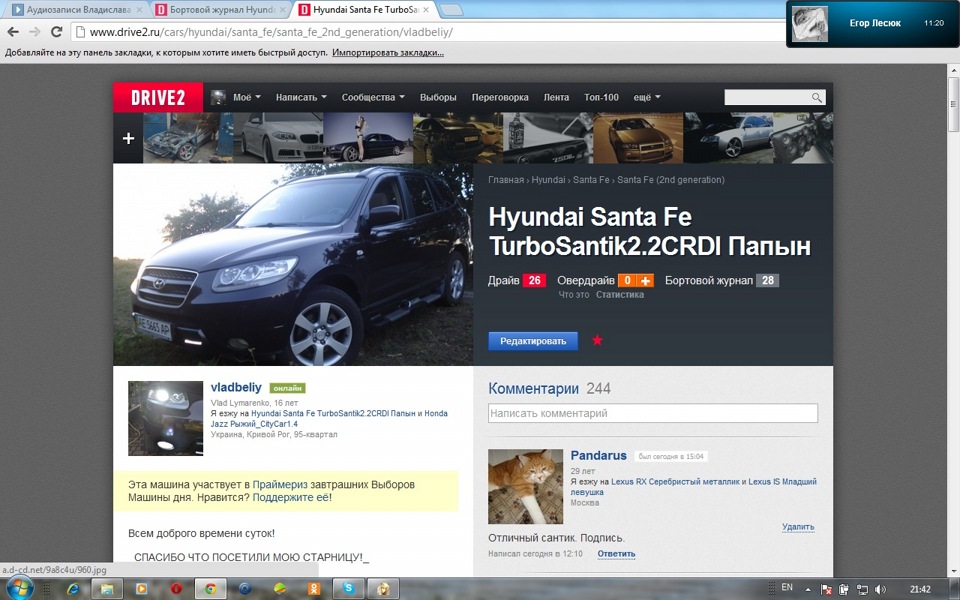This screenshot has height=600, width=960.
Task: Expand the Написать dropdown menu
Action: tap(301, 97)
